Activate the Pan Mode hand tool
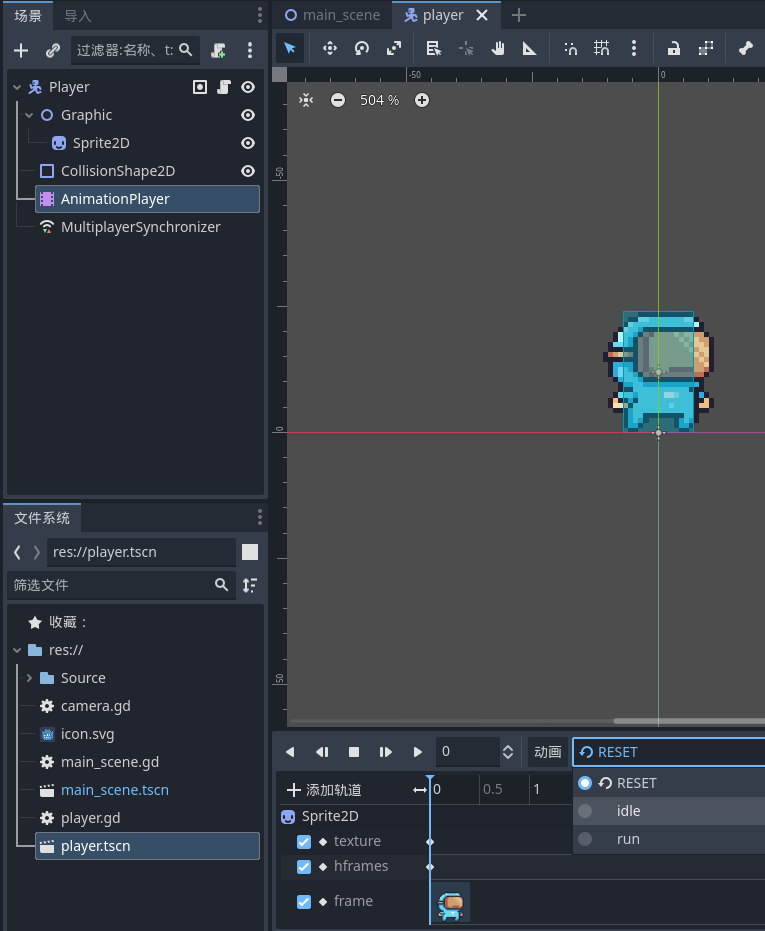 498,48
